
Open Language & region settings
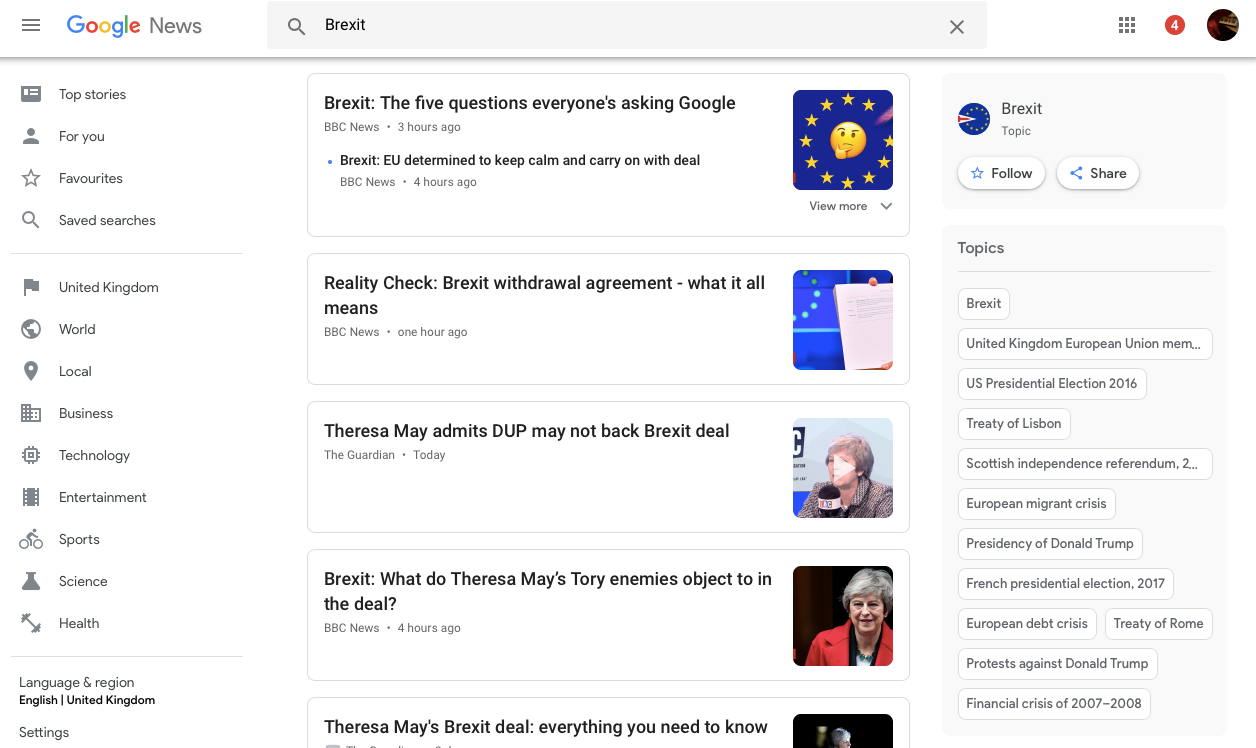pos(76,682)
